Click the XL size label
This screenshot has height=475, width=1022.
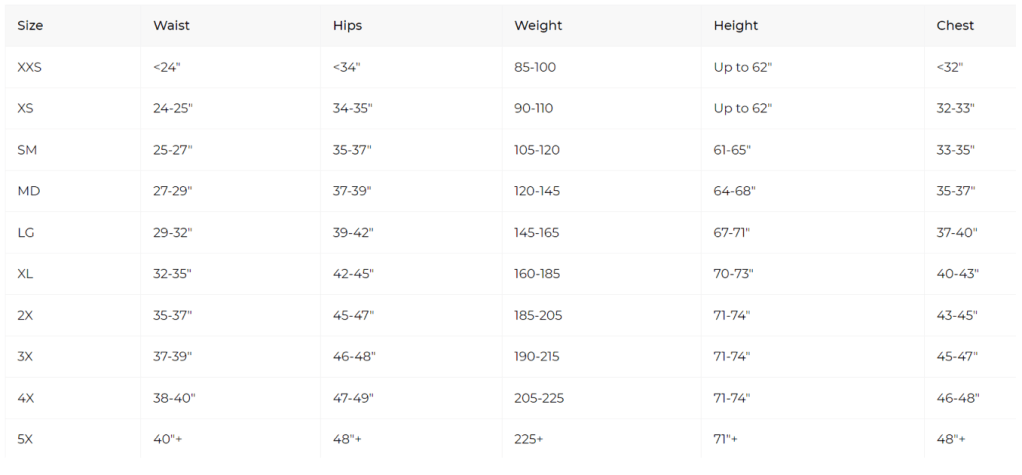pos(26,274)
